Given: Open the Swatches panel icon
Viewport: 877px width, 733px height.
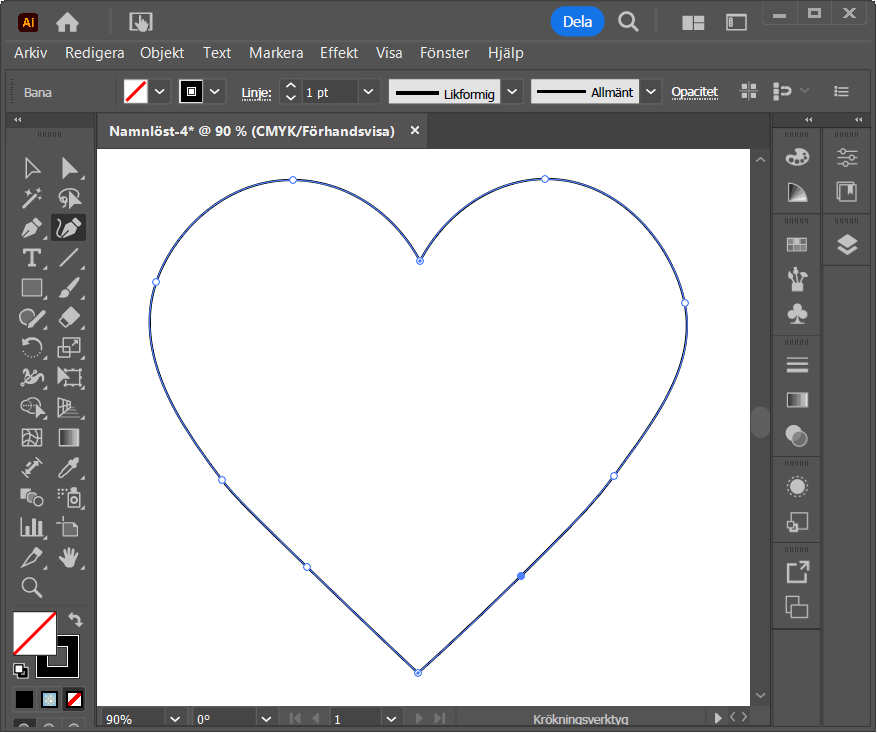Looking at the screenshot, I should point(797,245).
